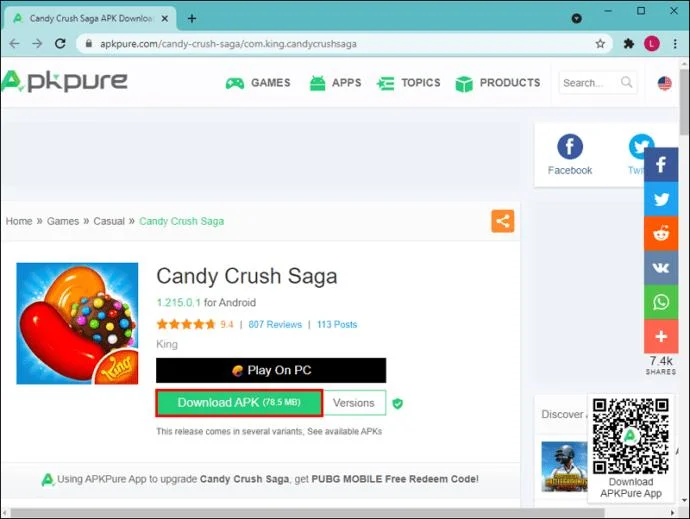The height and width of the screenshot is (519, 690).
Task: Open the TOPICS menu
Action: (409, 83)
